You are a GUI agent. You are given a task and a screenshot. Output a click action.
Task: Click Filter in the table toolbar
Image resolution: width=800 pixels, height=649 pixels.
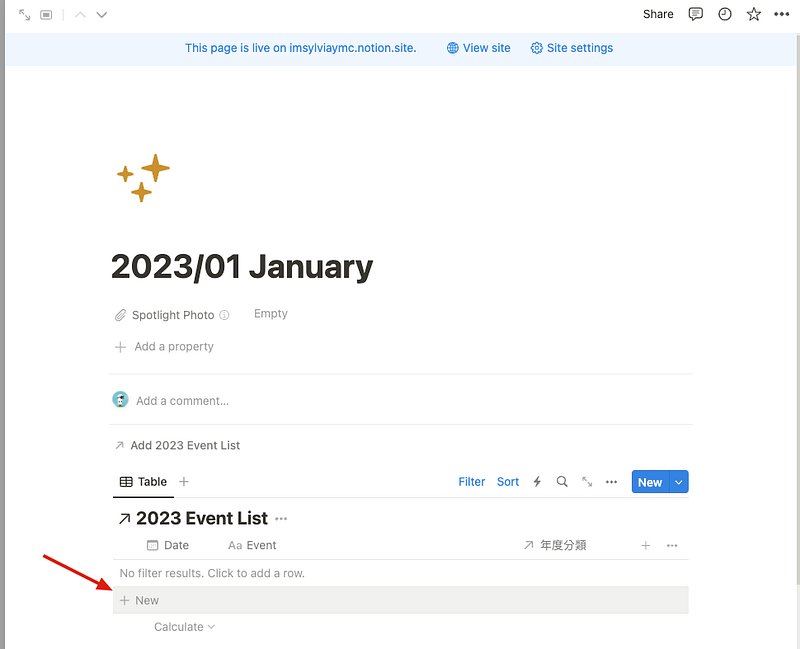point(471,482)
